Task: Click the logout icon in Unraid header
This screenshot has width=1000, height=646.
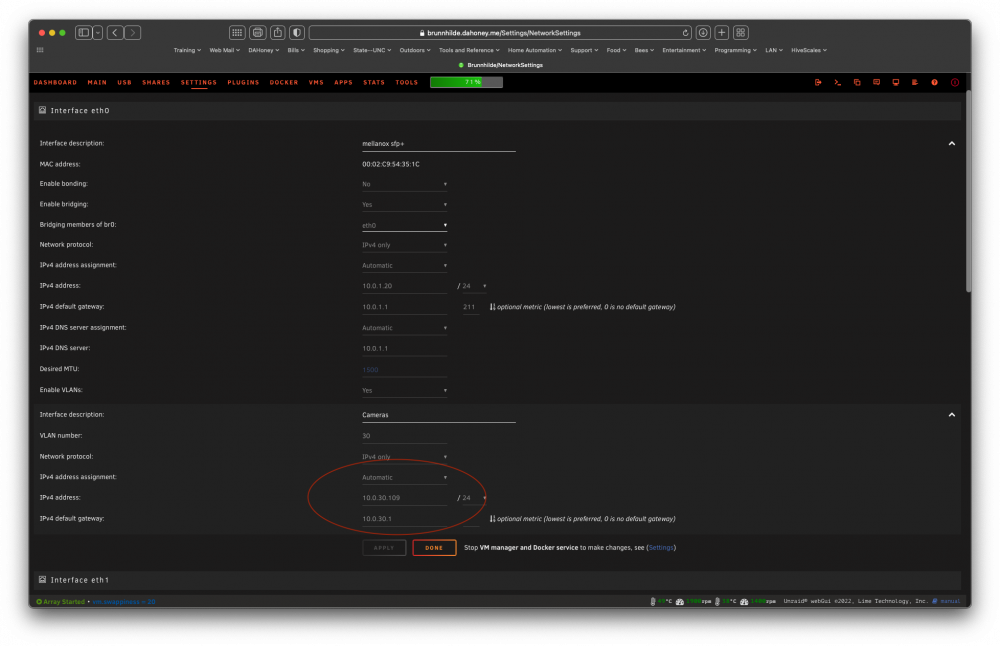Action: pos(818,82)
